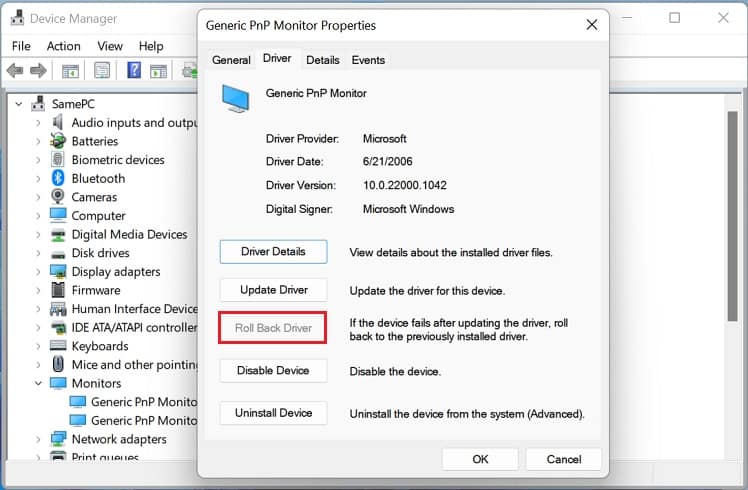Click the Computer monitor icon in tree
The width and height of the screenshot is (748, 490).
(x=58, y=215)
